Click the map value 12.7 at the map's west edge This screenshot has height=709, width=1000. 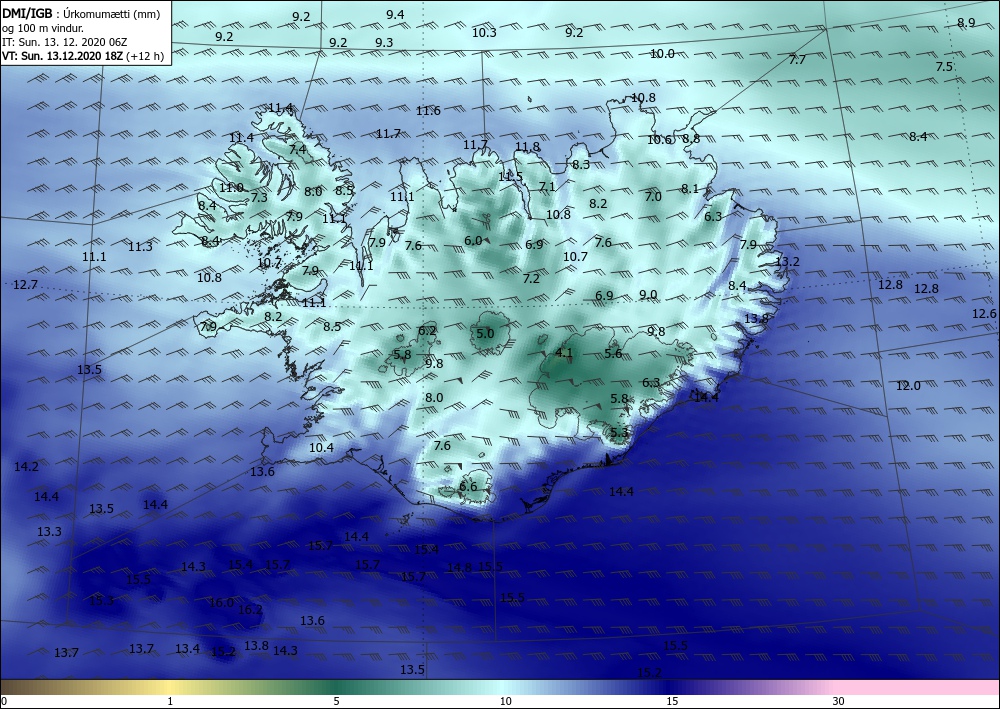25,284
